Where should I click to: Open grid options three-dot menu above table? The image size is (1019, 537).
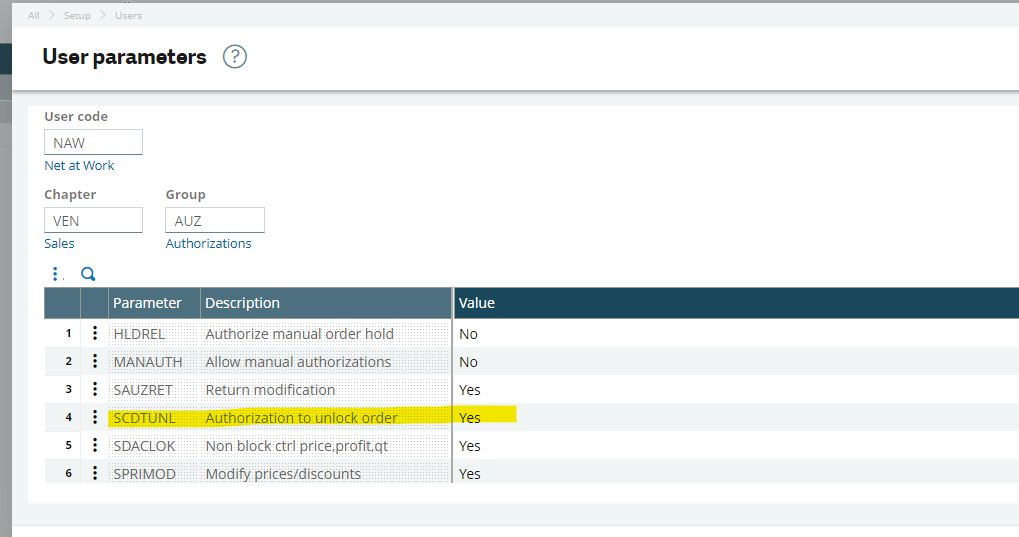[56, 274]
